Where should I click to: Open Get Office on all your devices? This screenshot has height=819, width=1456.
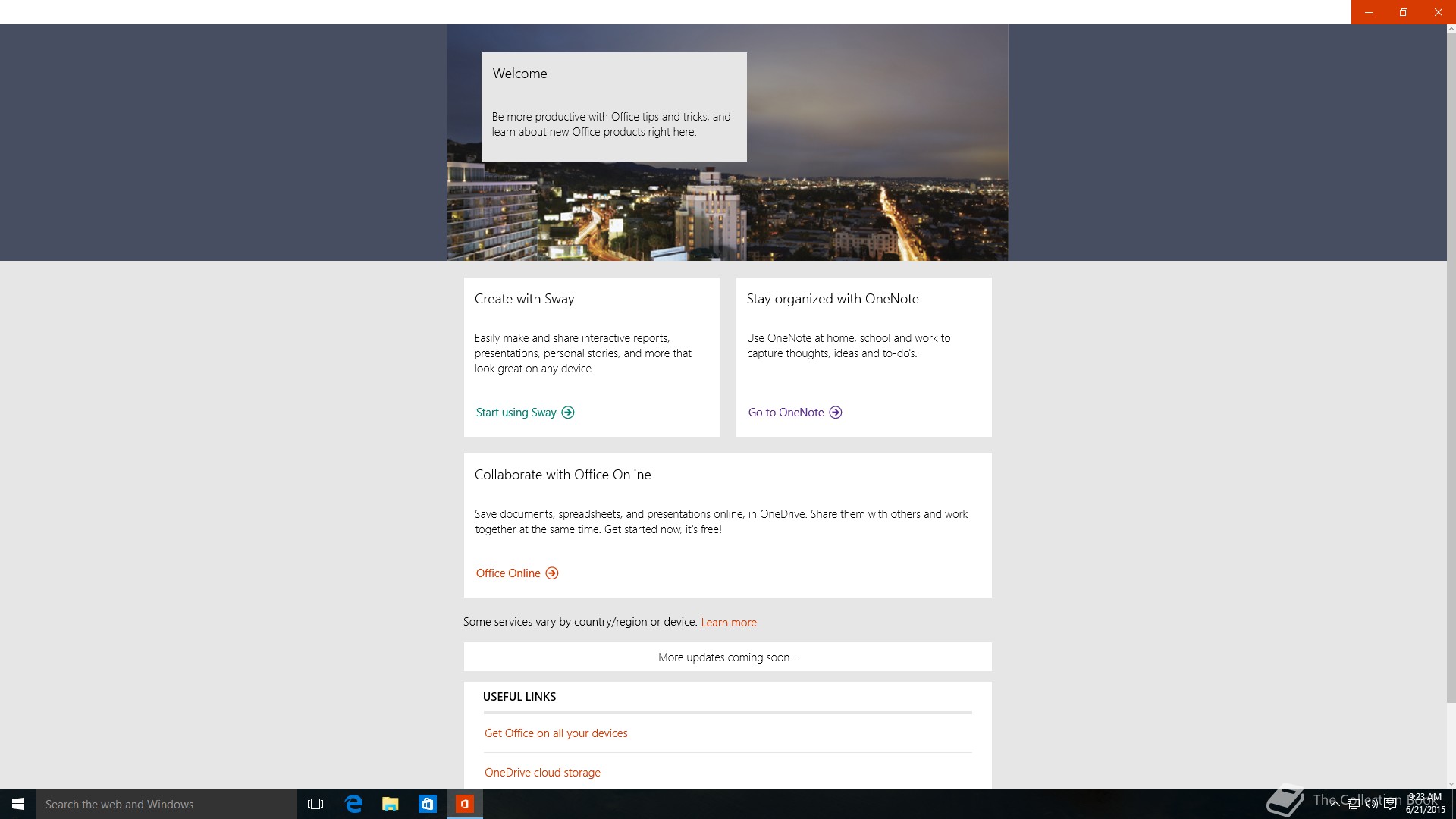pyautogui.click(x=556, y=733)
